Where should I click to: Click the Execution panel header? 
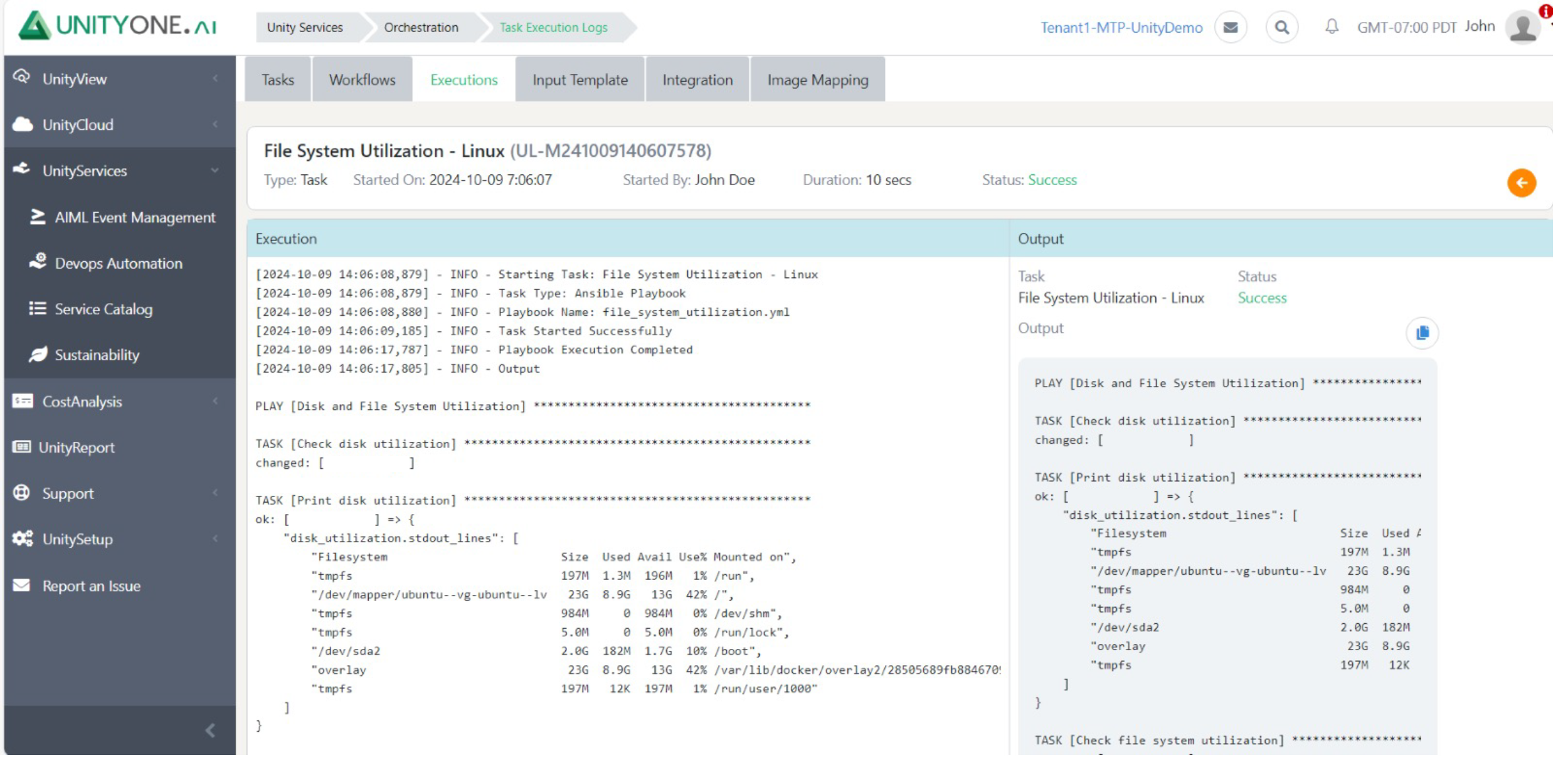(x=627, y=238)
